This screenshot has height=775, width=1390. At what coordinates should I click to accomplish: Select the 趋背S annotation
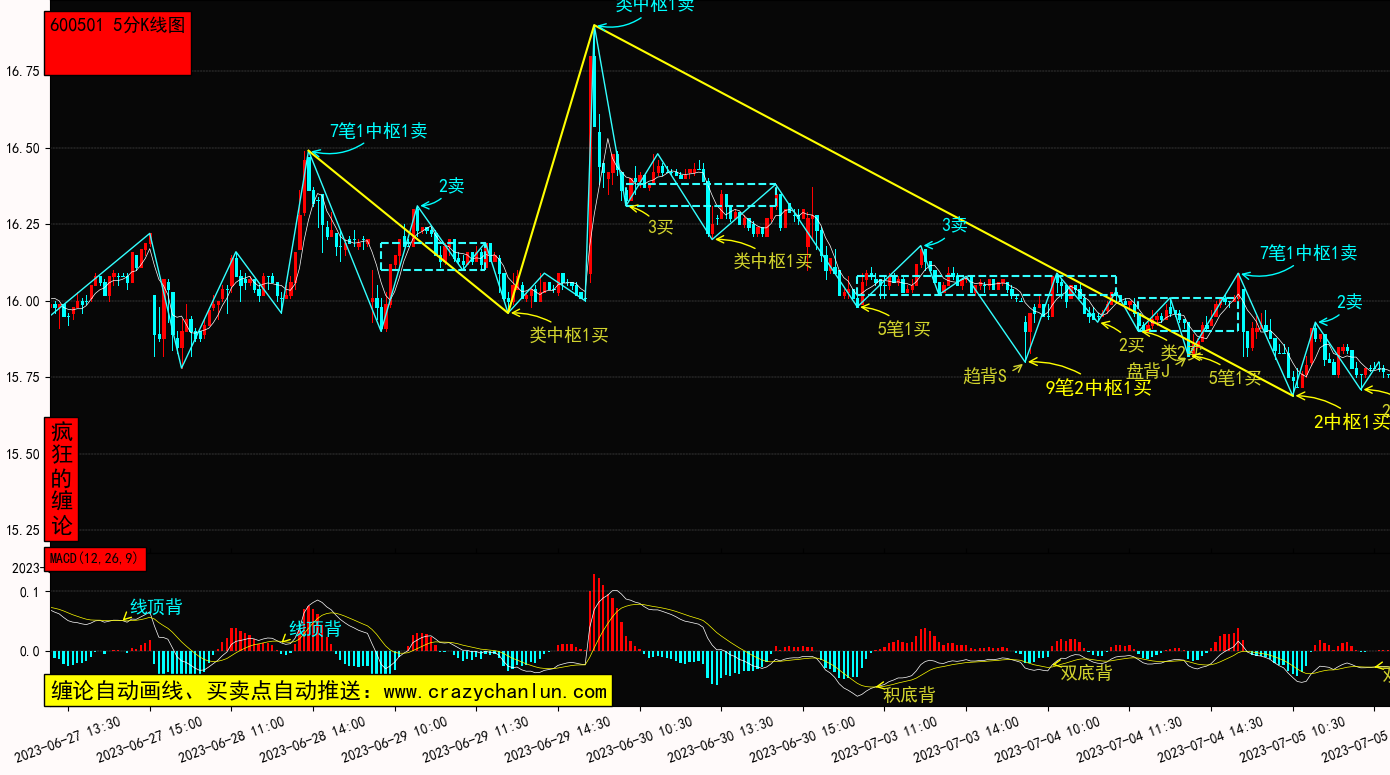(985, 376)
